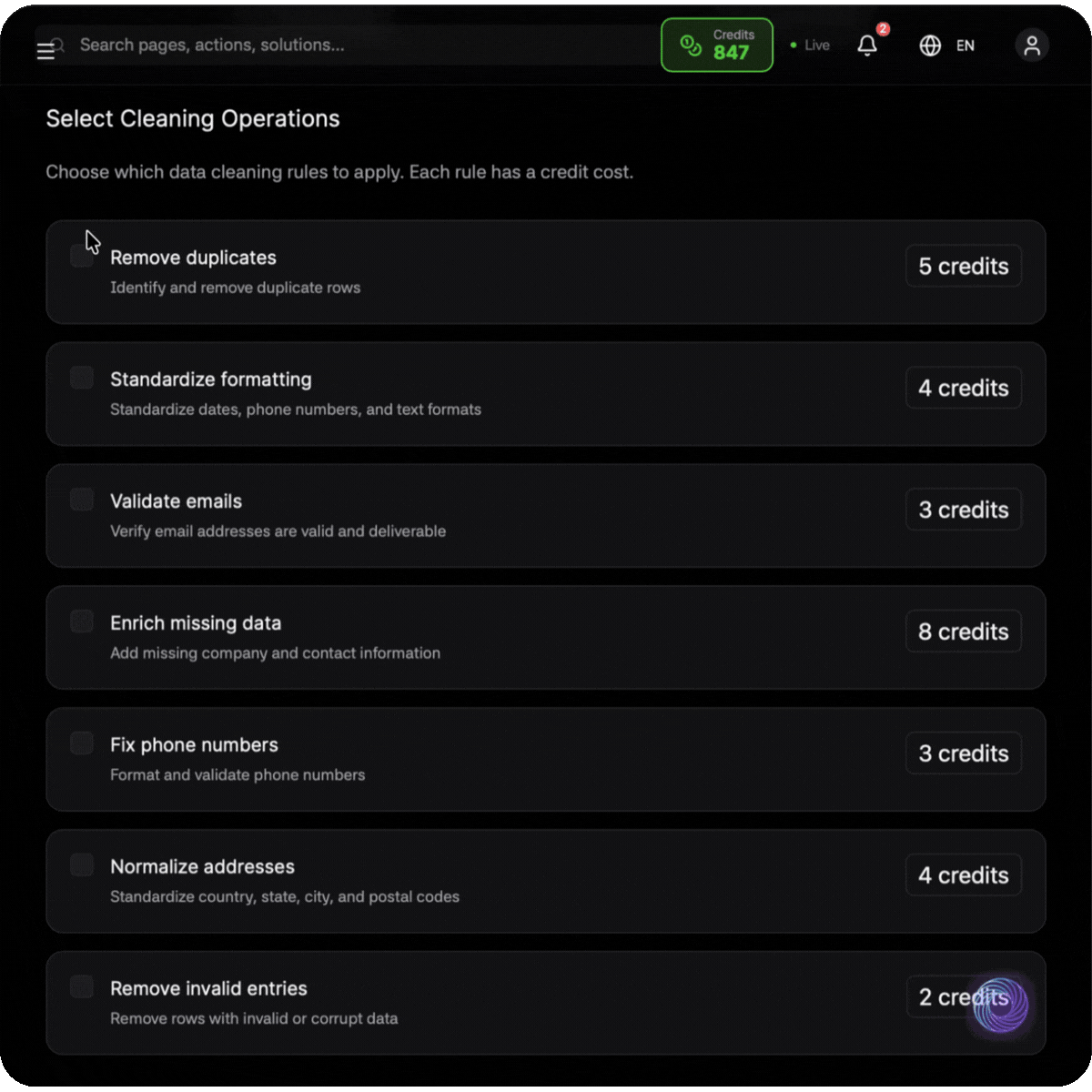Enable the Fix phone numbers checkbox
The image size is (1092, 1092).
click(x=82, y=743)
